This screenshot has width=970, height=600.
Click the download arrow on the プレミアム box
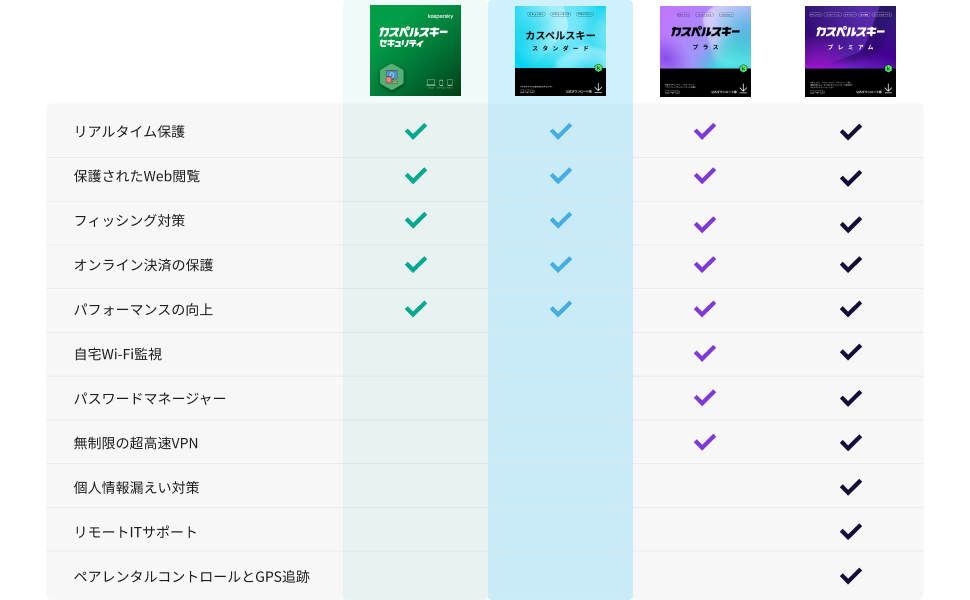(888, 88)
